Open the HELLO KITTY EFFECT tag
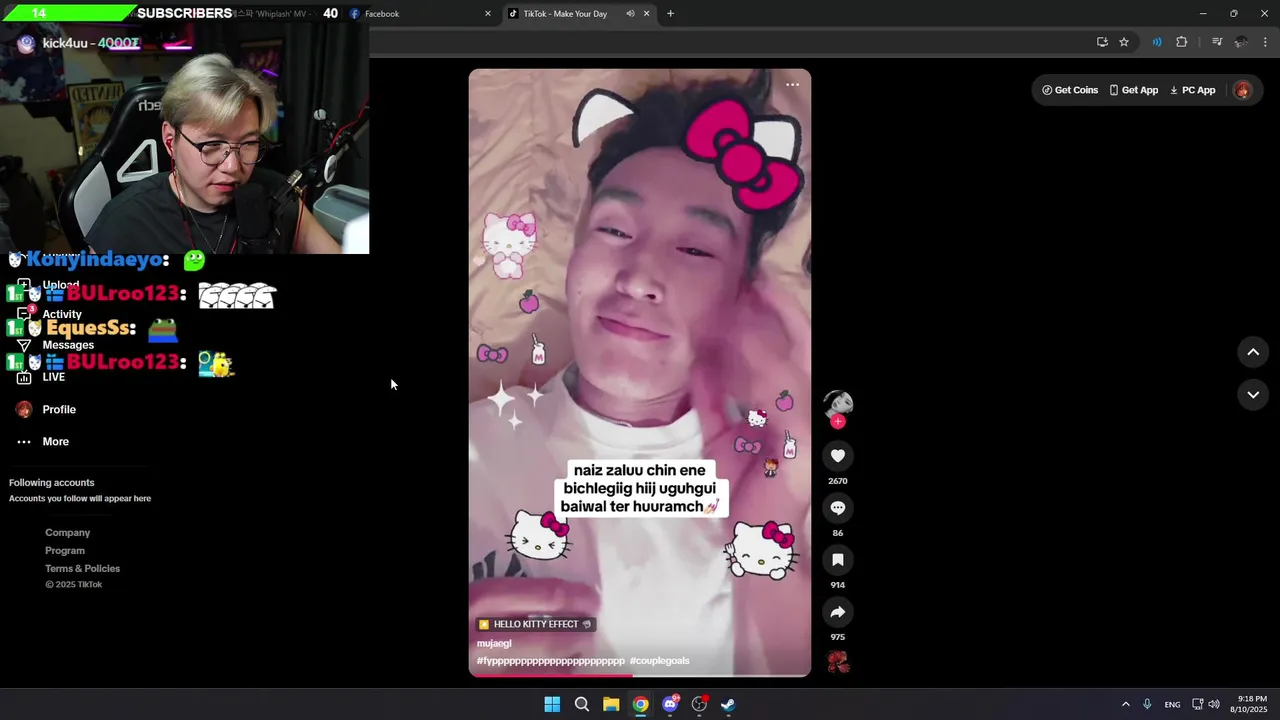 click(536, 624)
